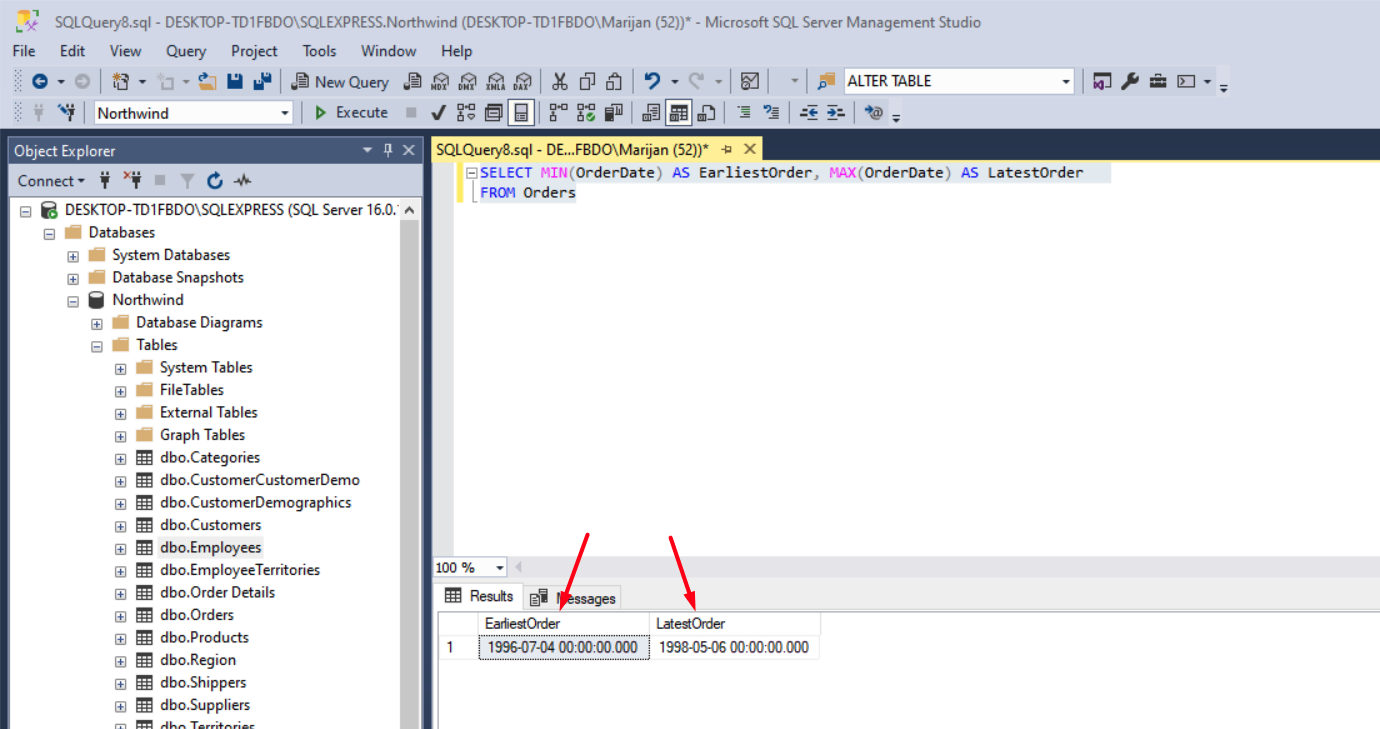This screenshot has height=729, width=1380.
Task: Toggle Include Actual Execution Plan
Action: [x=559, y=113]
